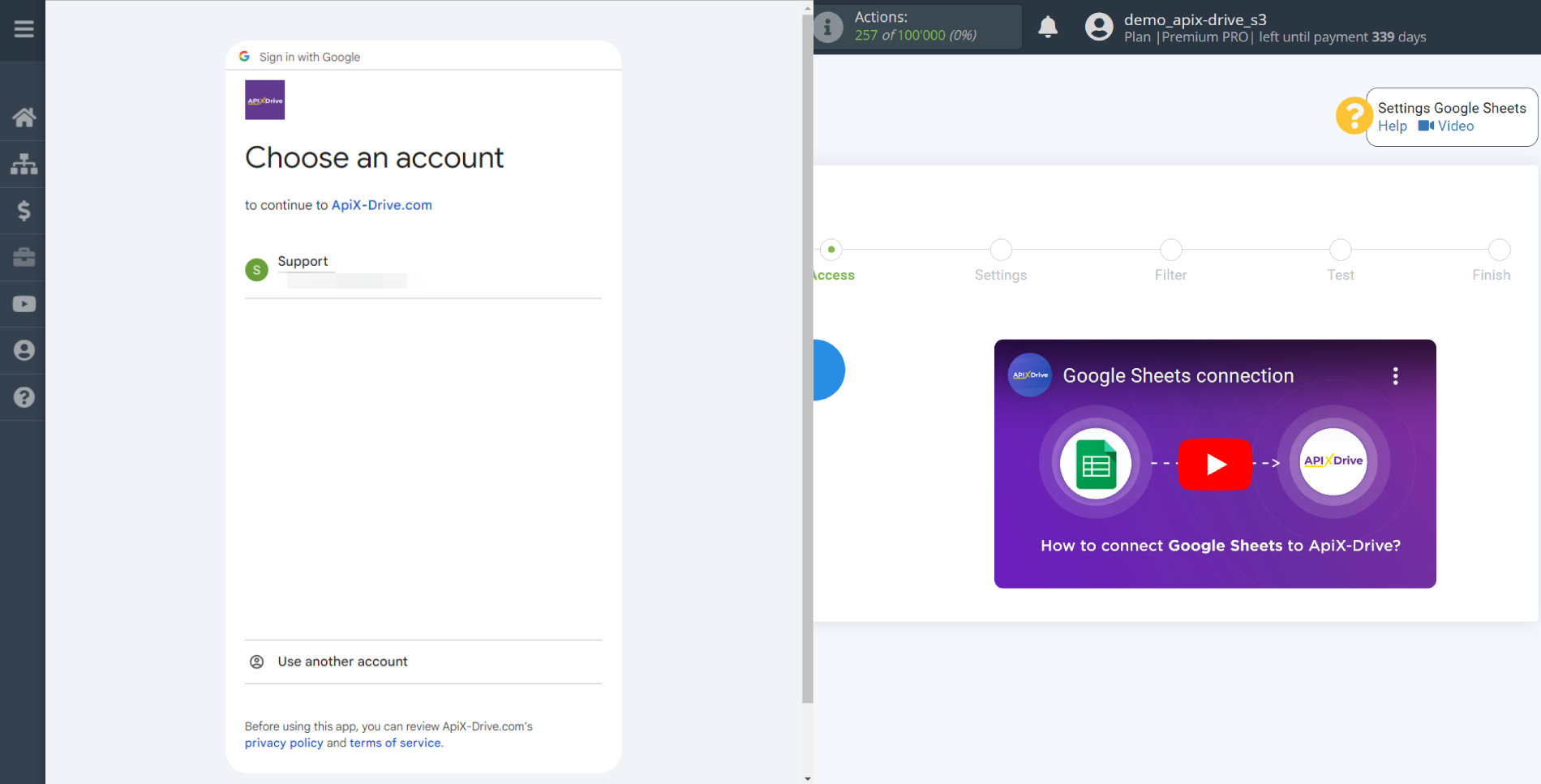Screen dimensions: 1541x784
Task: Click the vertical scrollbar of the sign-in panel
Action: tap(807, 357)
